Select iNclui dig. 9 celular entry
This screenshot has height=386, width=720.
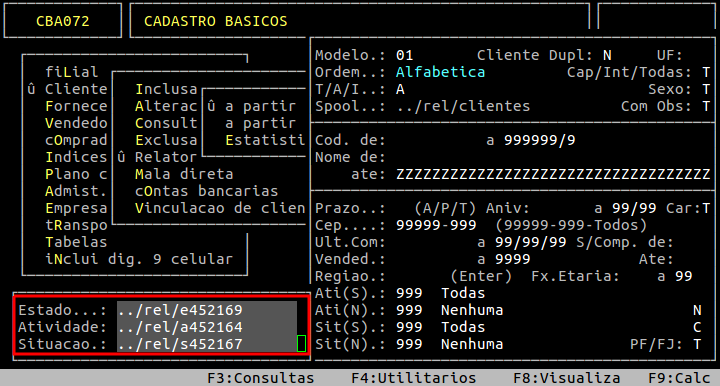tap(139, 259)
